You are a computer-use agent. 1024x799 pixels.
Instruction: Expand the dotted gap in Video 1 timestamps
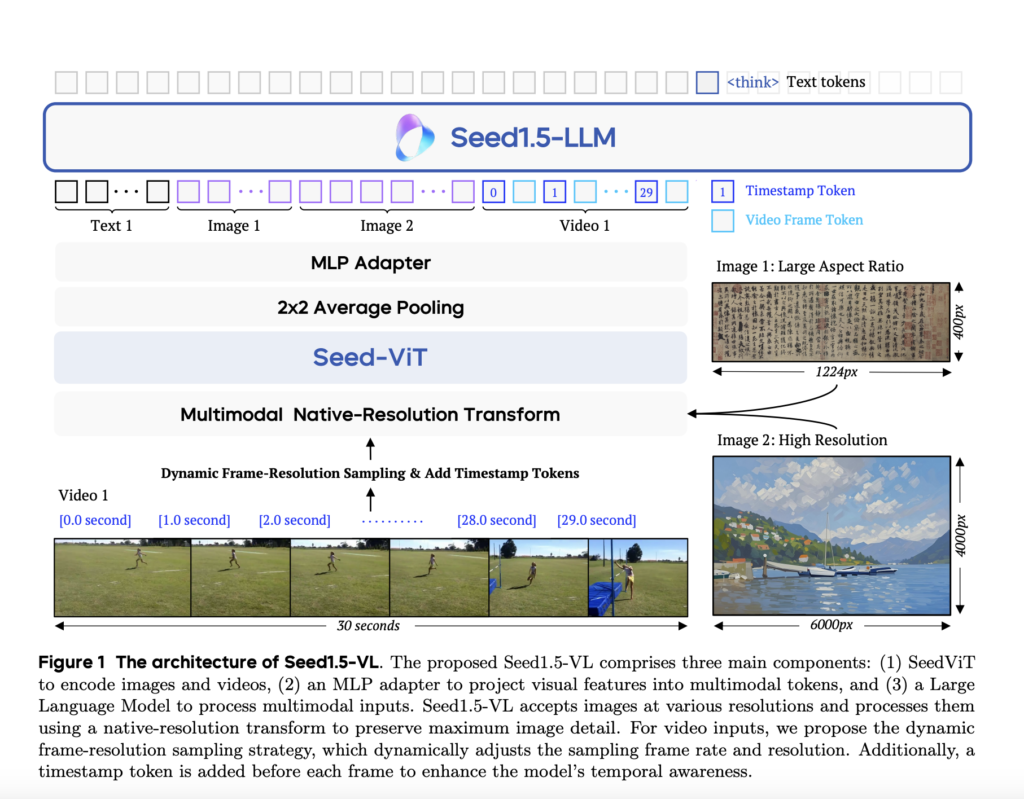point(392,519)
